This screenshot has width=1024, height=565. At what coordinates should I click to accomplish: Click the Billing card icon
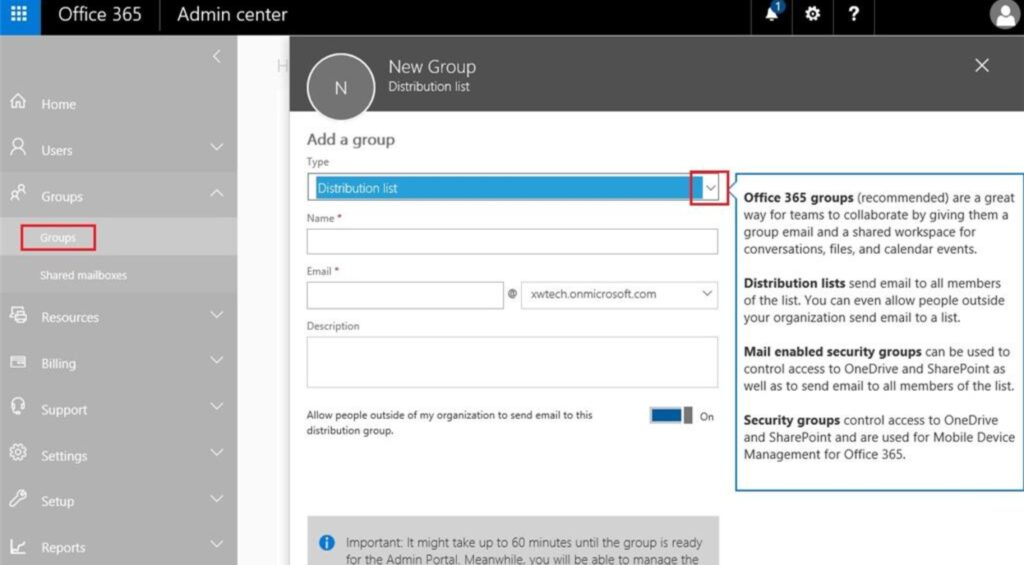pyautogui.click(x=18, y=362)
